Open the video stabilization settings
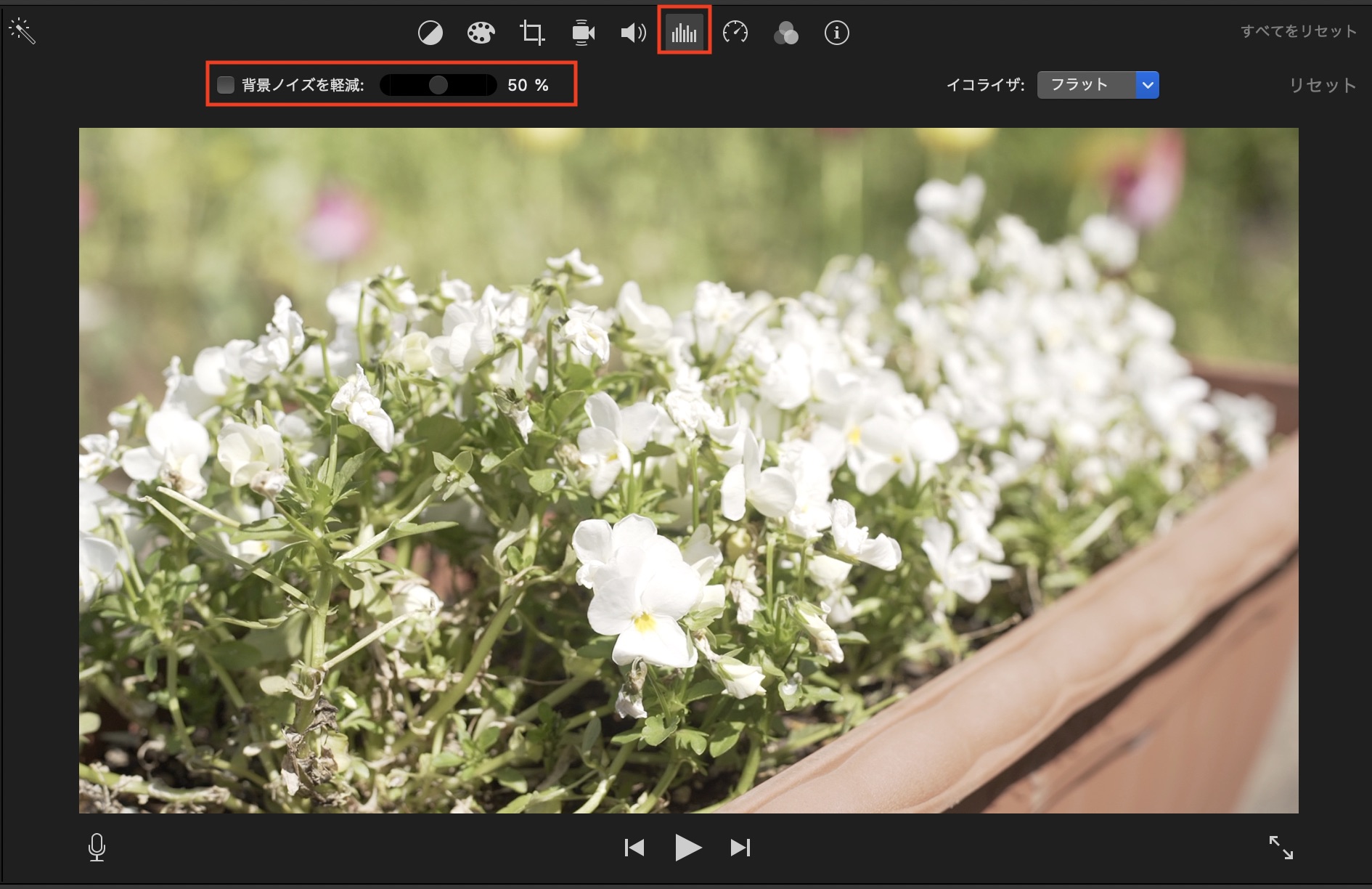This screenshot has height=889, width=1372. click(583, 33)
